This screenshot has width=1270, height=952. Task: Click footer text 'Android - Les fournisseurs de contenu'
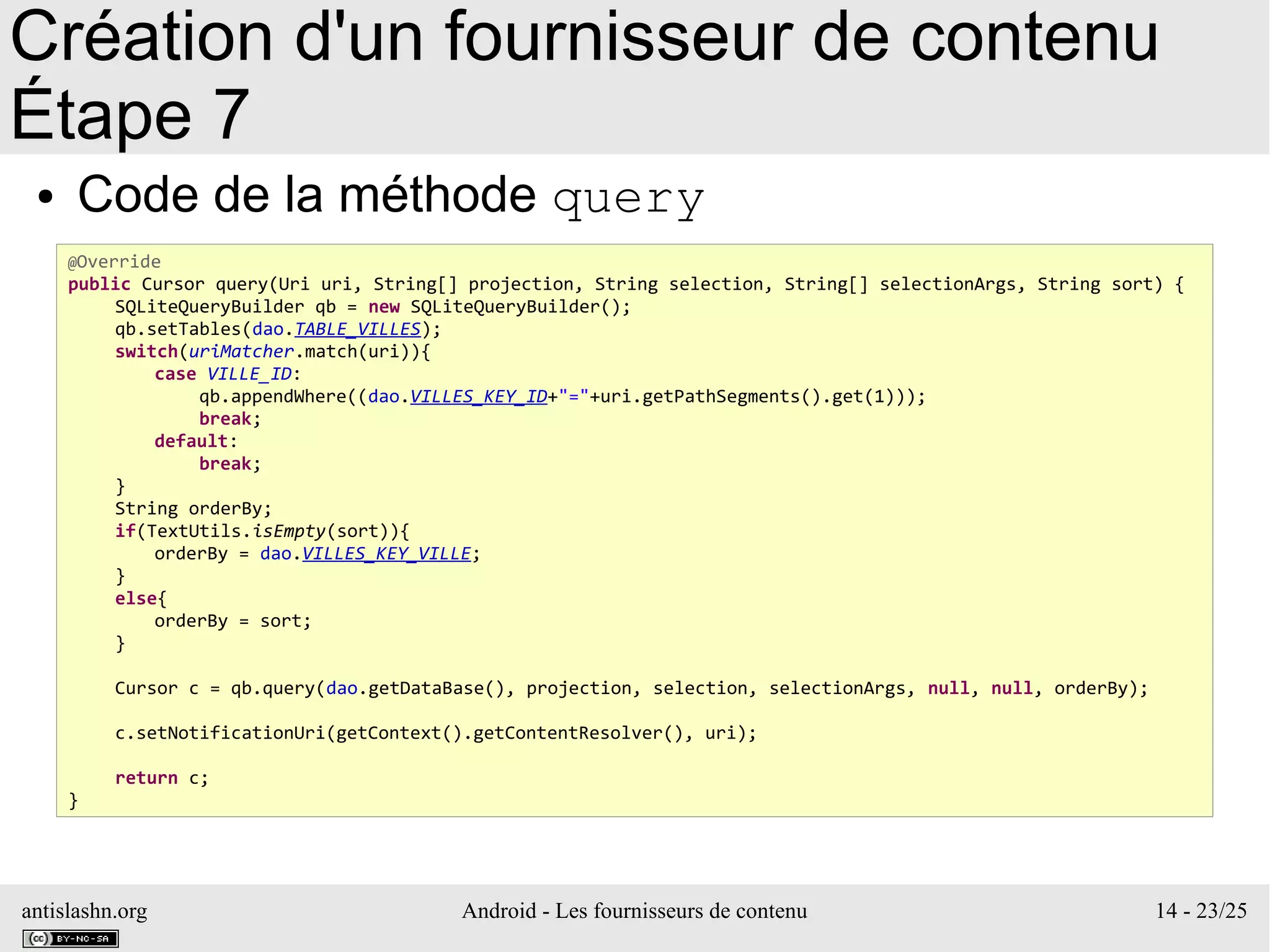pos(634,910)
